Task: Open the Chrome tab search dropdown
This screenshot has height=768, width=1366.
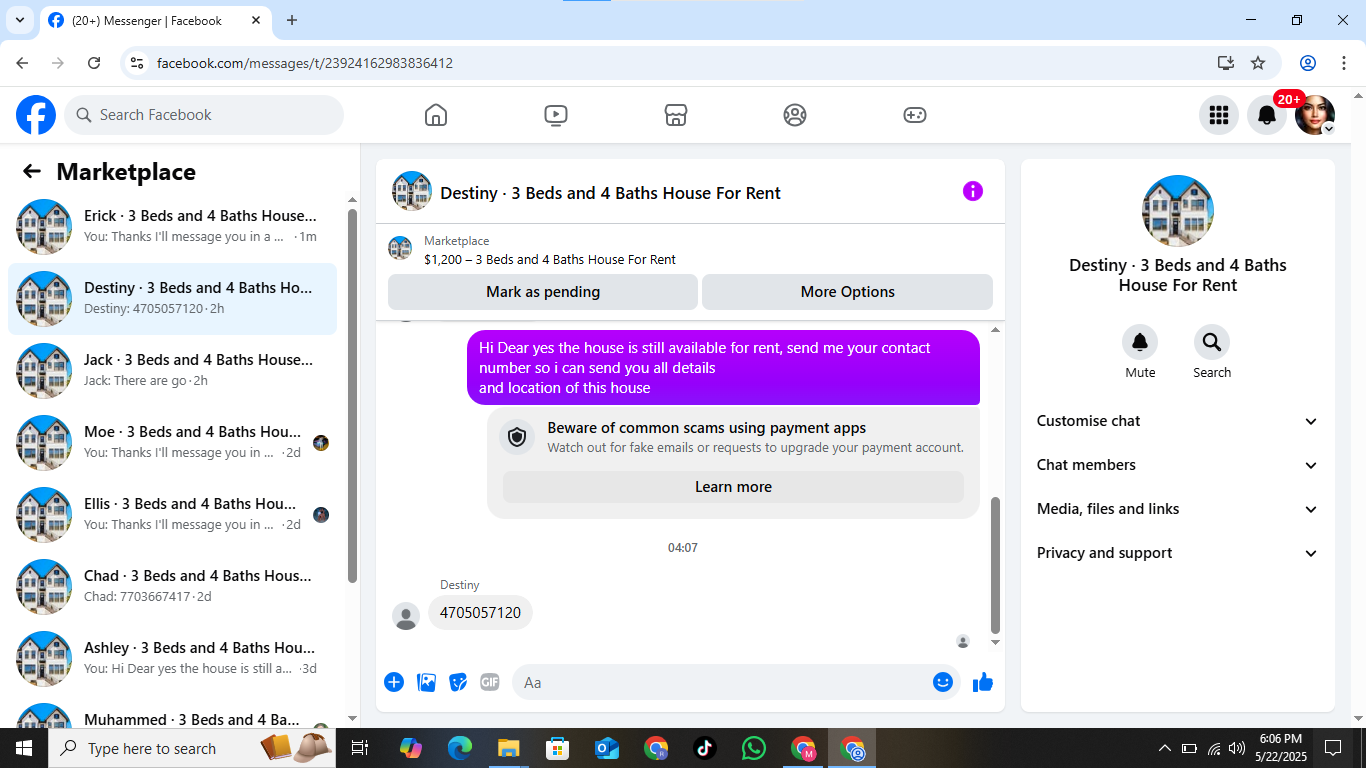Action: coord(20,20)
